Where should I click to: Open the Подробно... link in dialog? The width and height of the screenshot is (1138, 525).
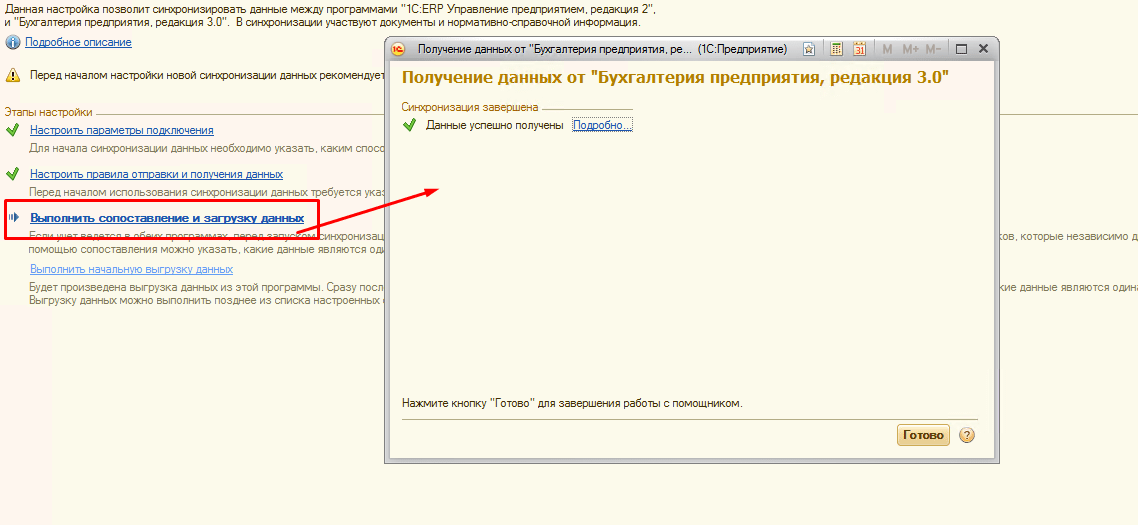(602, 126)
